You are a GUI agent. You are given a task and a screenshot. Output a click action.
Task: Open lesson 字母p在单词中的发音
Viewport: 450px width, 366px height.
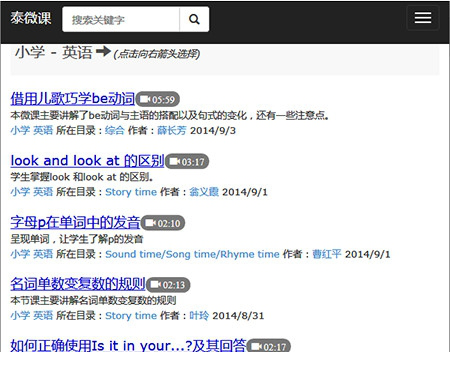point(75,222)
